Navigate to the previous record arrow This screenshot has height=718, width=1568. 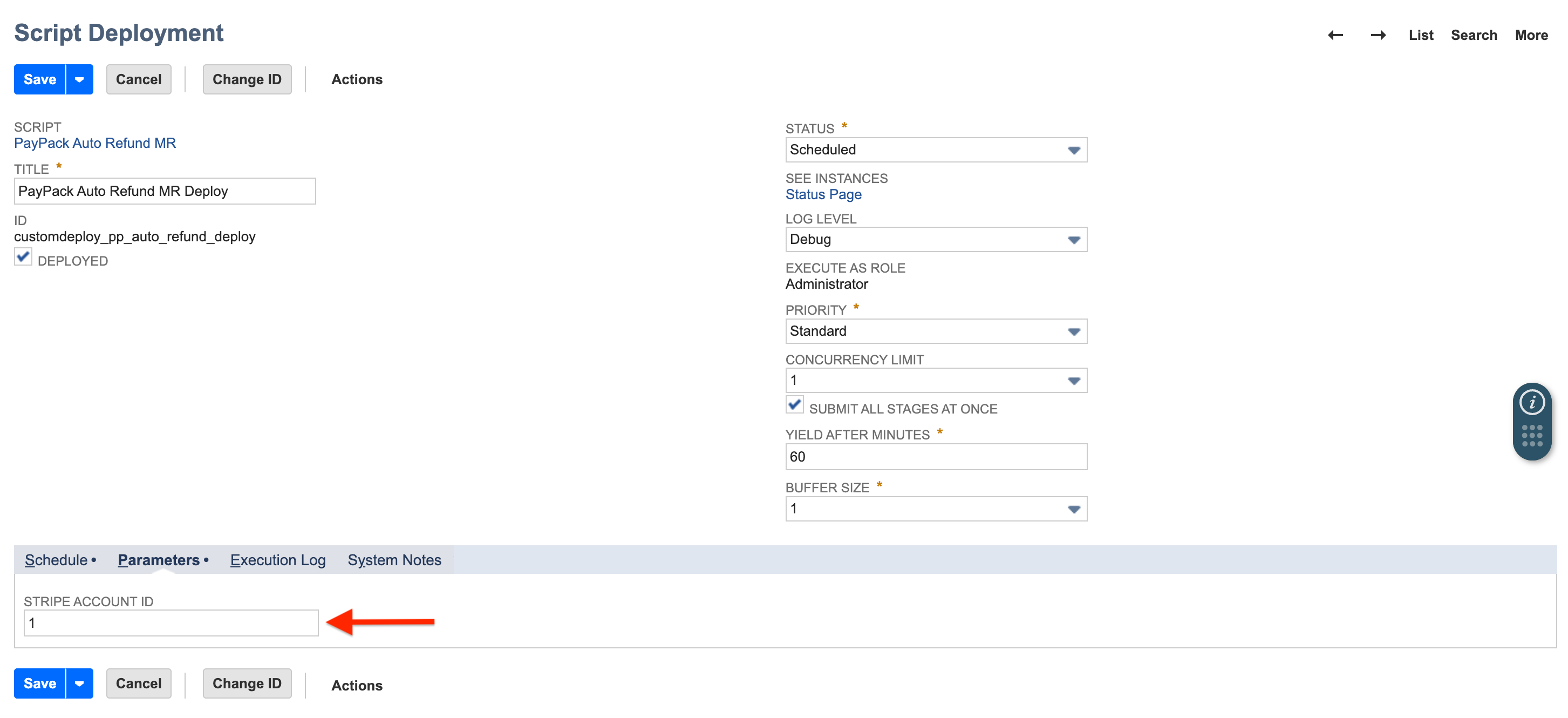pyautogui.click(x=1335, y=35)
